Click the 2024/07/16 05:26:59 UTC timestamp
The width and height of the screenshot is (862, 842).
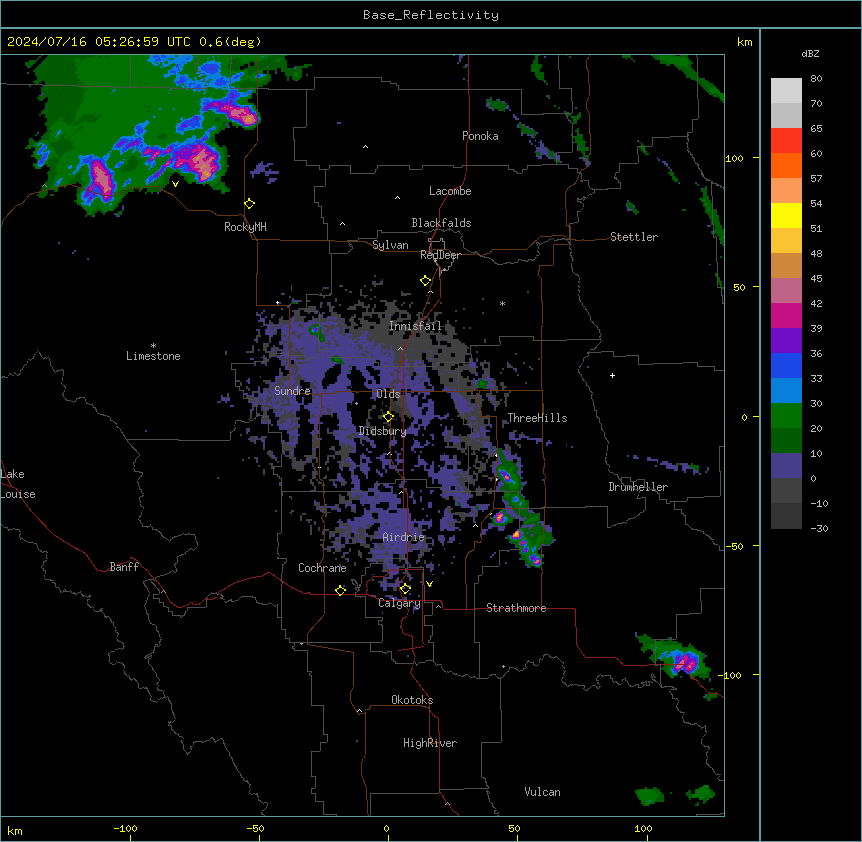click(99, 42)
